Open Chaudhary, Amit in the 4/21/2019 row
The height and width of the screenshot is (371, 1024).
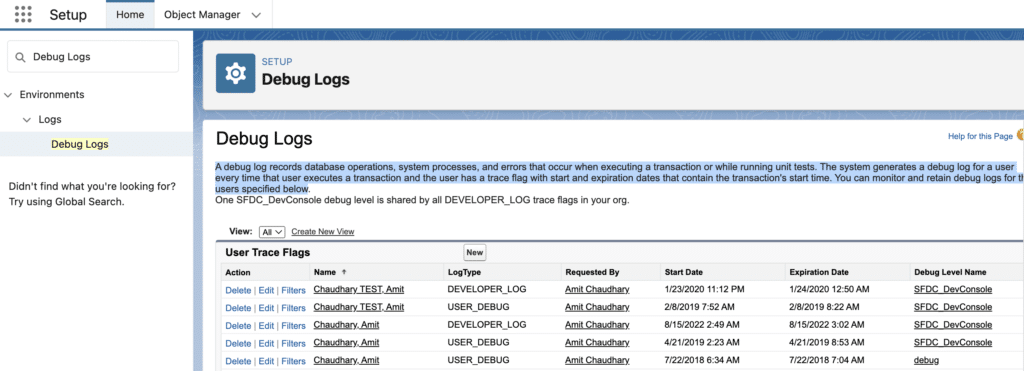coord(346,342)
